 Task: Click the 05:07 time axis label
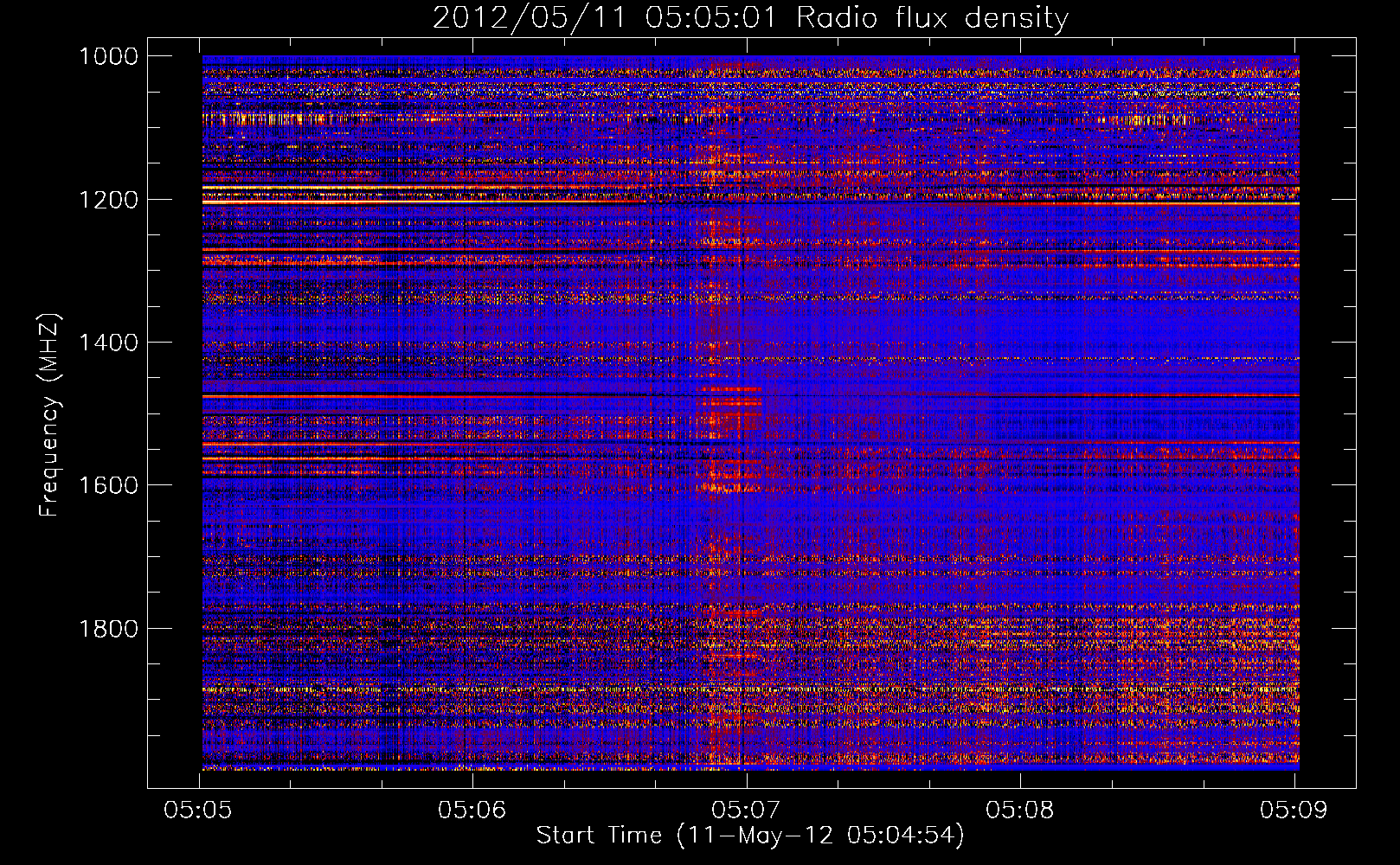(747, 810)
